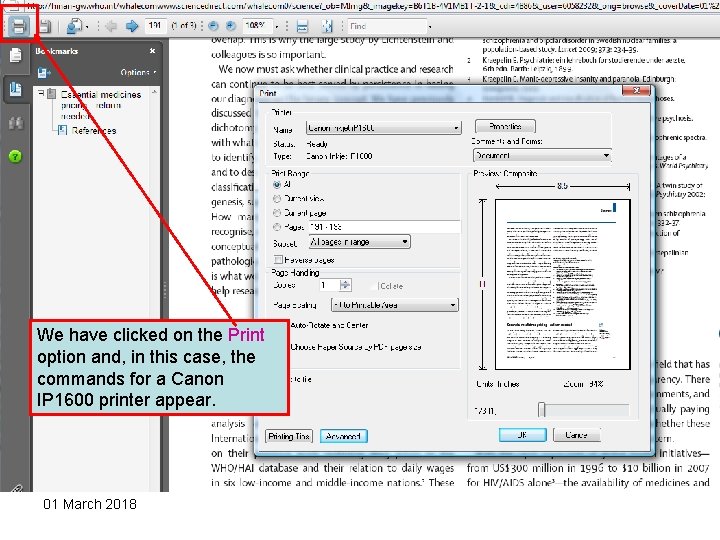Select the fit one full page icon

point(326,27)
